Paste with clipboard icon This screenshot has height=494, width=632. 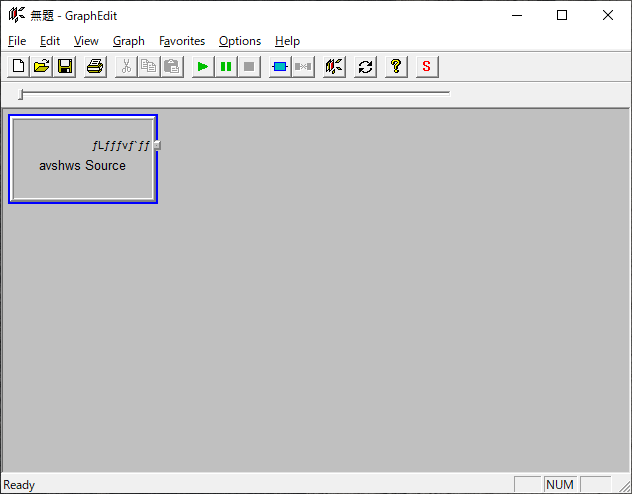[x=172, y=66]
